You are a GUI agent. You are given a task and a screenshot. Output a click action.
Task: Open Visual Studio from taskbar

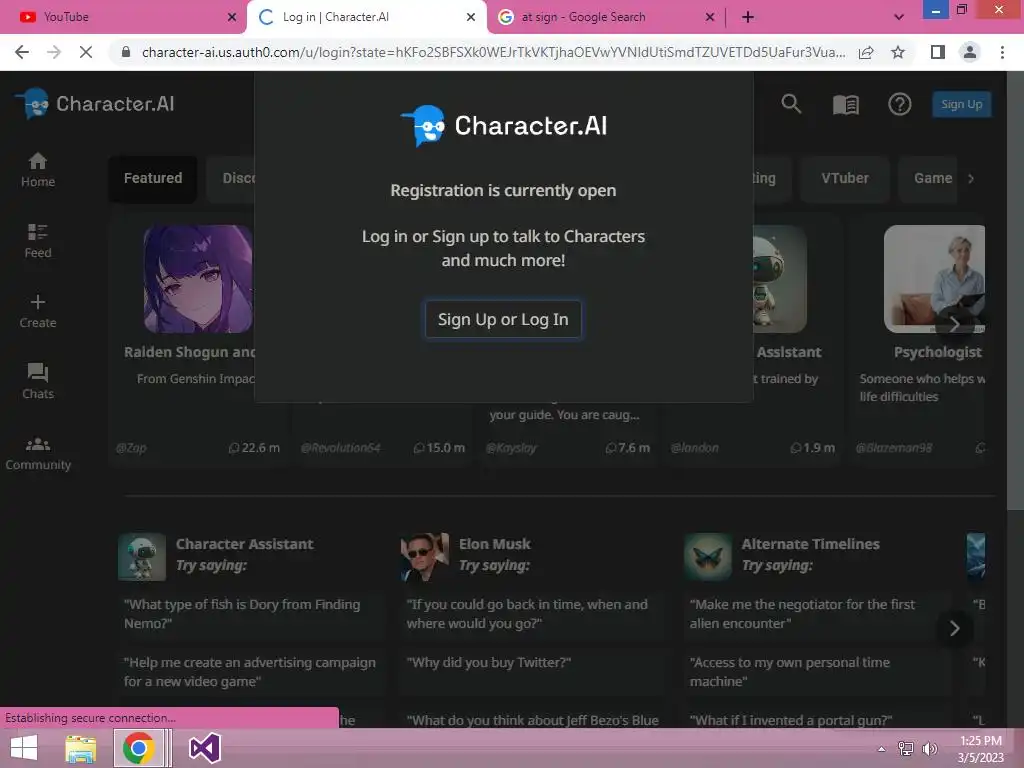tap(204, 748)
